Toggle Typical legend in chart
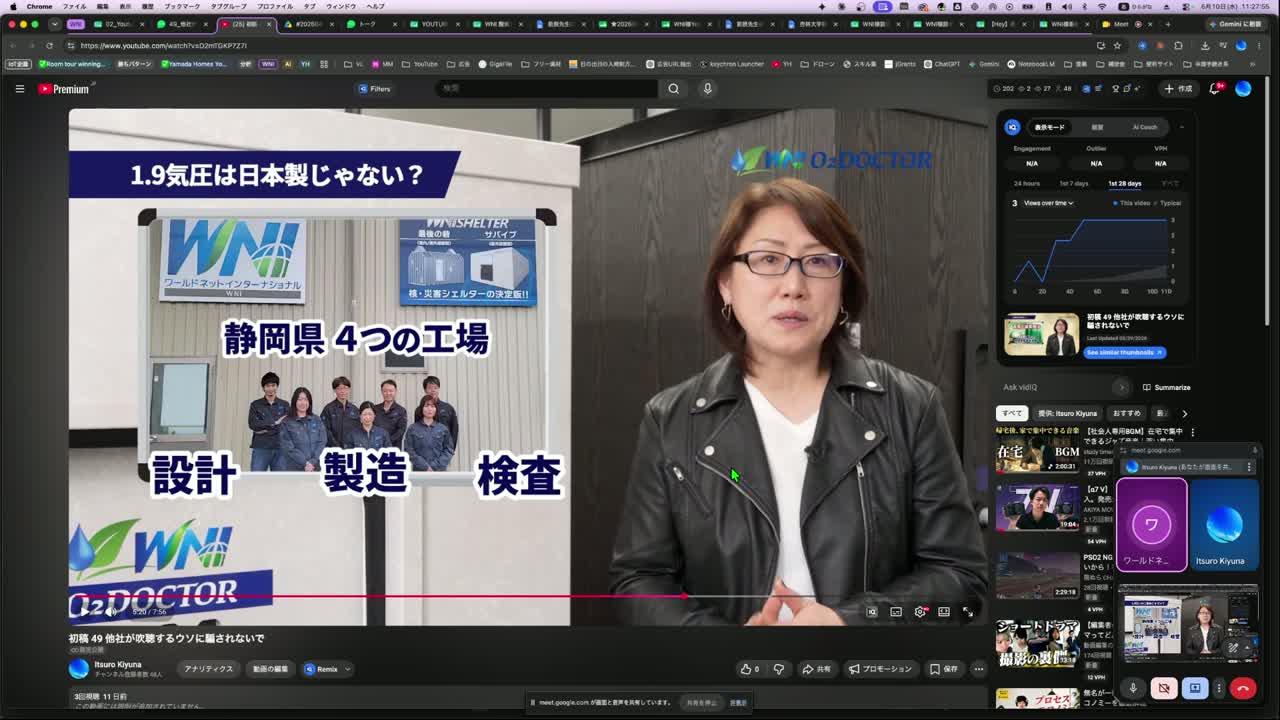Image resolution: width=1280 pixels, height=720 pixels. (1168, 203)
